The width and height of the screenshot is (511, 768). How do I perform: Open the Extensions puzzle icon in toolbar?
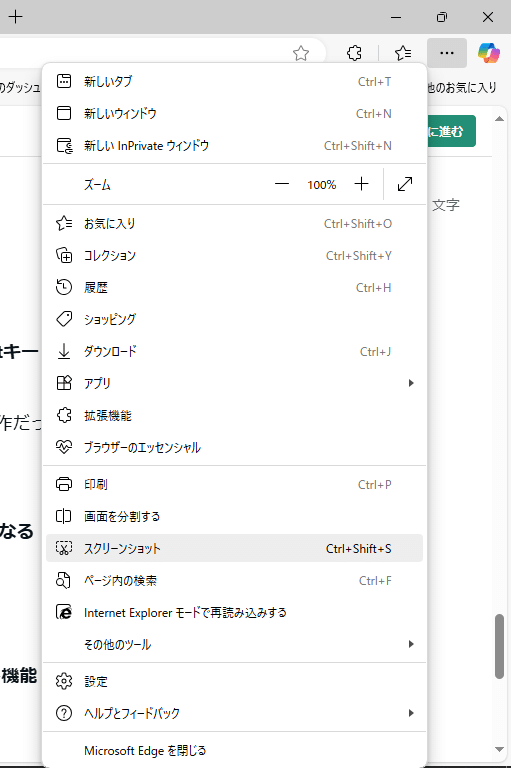click(x=354, y=53)
